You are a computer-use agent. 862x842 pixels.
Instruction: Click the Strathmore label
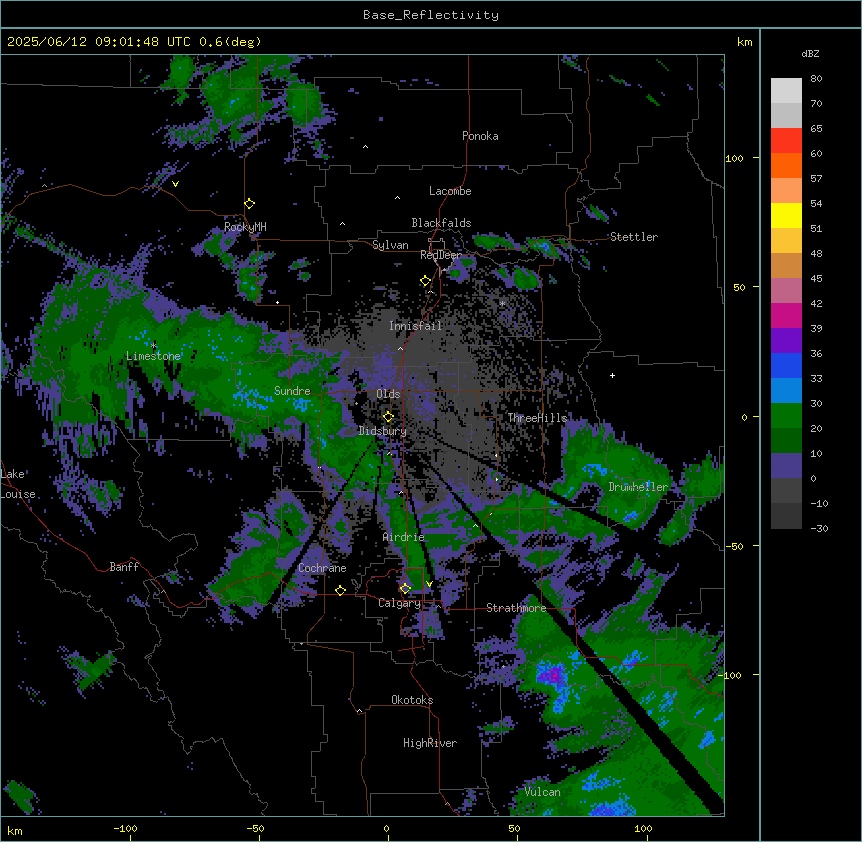pyautogui.click(x=516, y=608)
